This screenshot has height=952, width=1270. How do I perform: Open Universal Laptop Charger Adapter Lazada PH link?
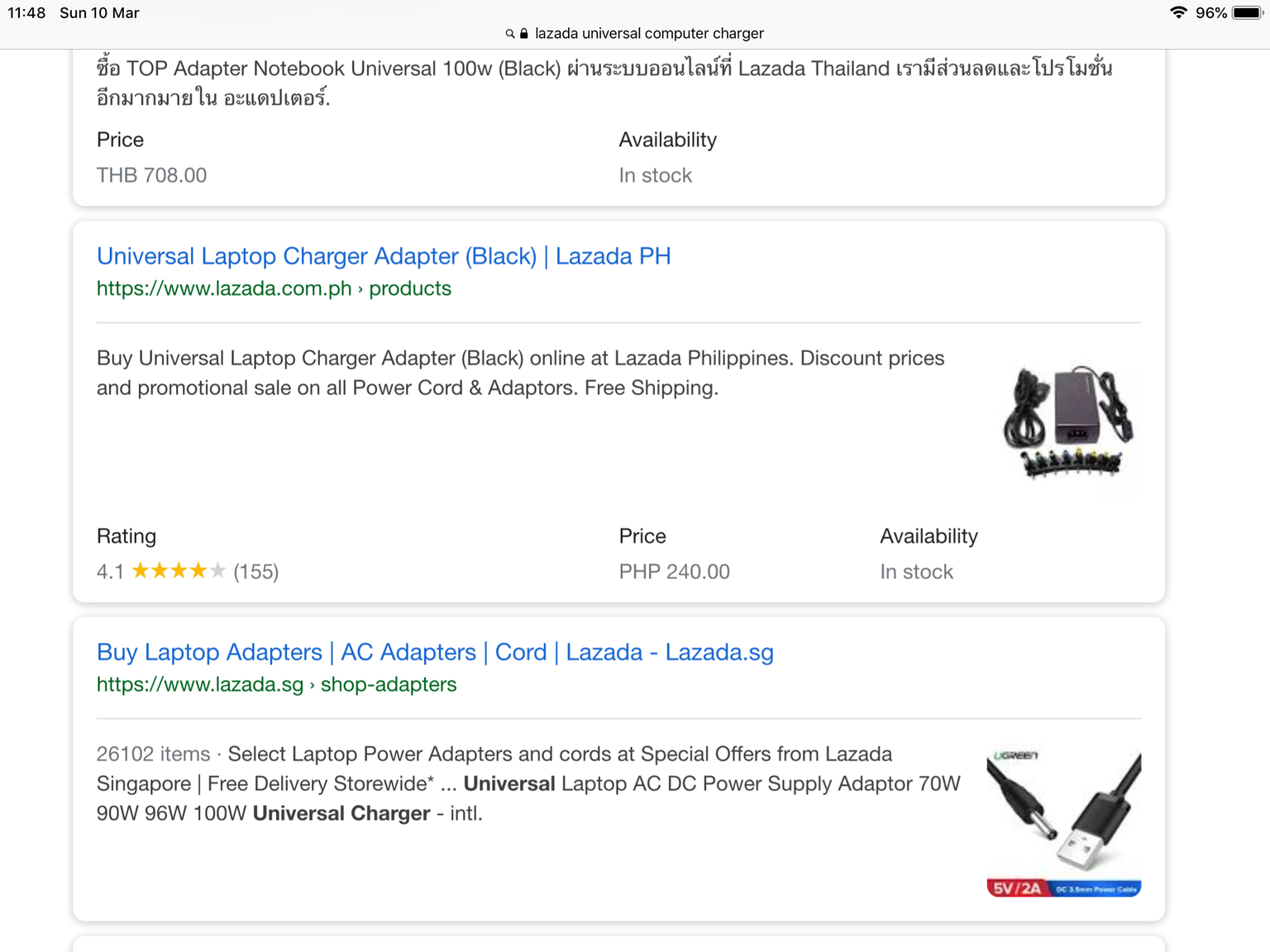pyautogui.click(x=384, y=256)
